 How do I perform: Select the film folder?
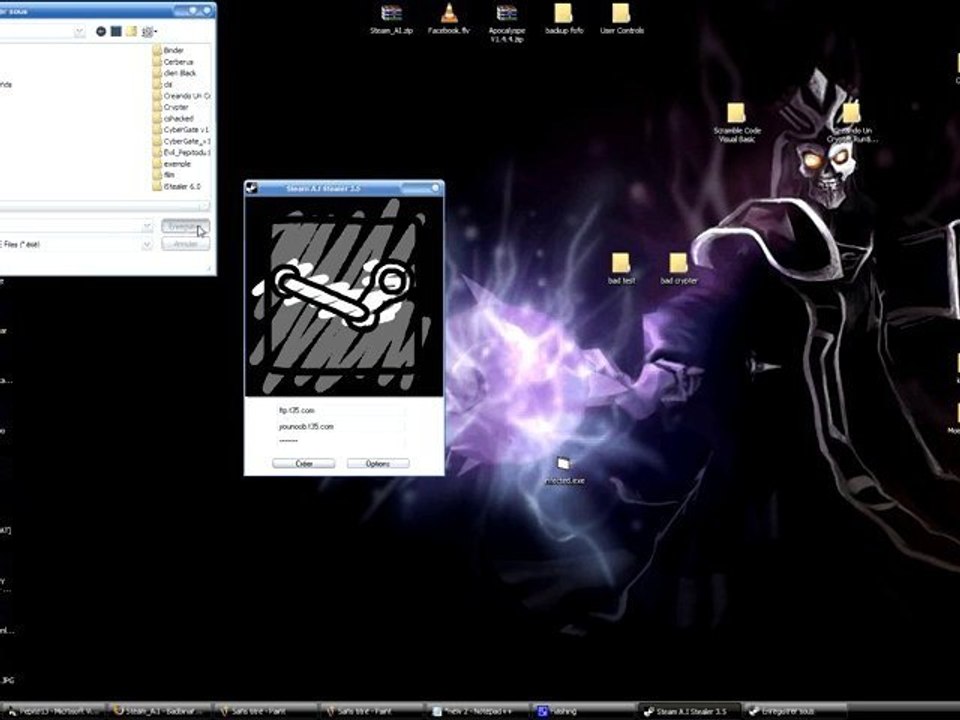(x=163, y=175)
